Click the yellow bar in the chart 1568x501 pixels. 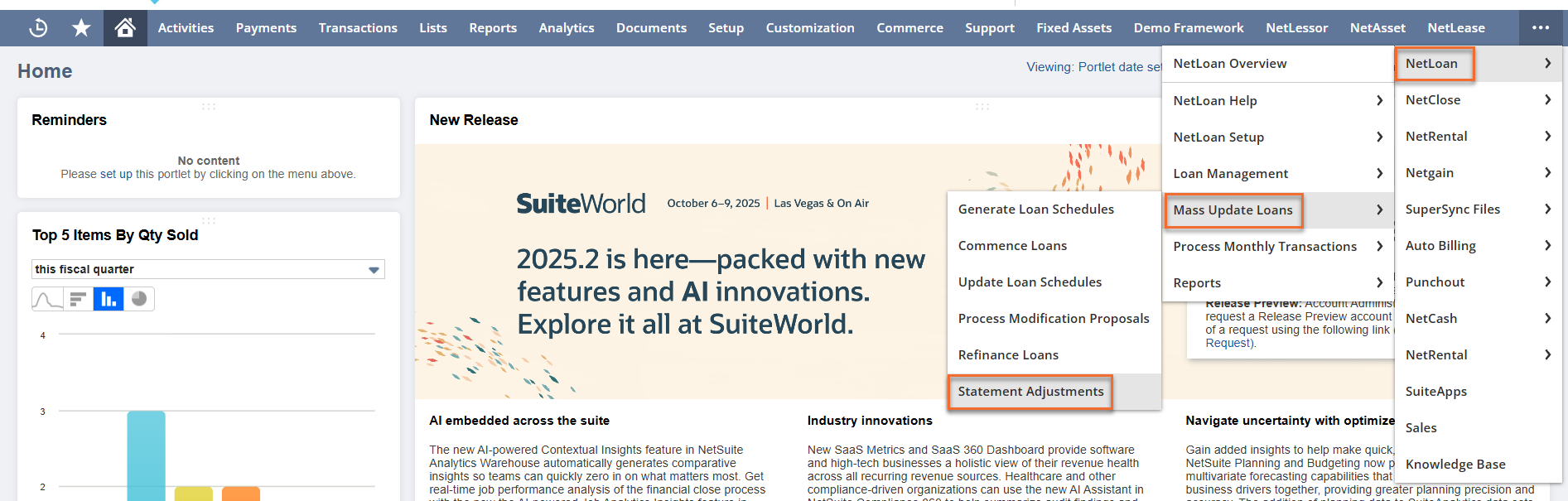pyautogui.click(x=194, y=494)
